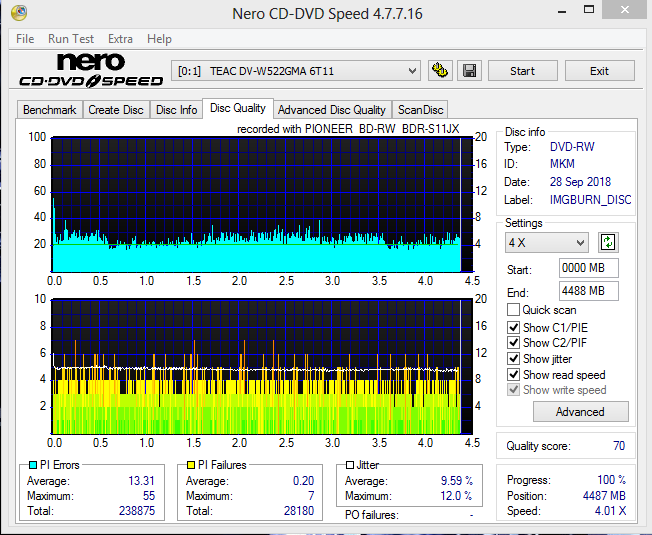Click the greyed Show write speed checkbox

(x=514, y=390)
